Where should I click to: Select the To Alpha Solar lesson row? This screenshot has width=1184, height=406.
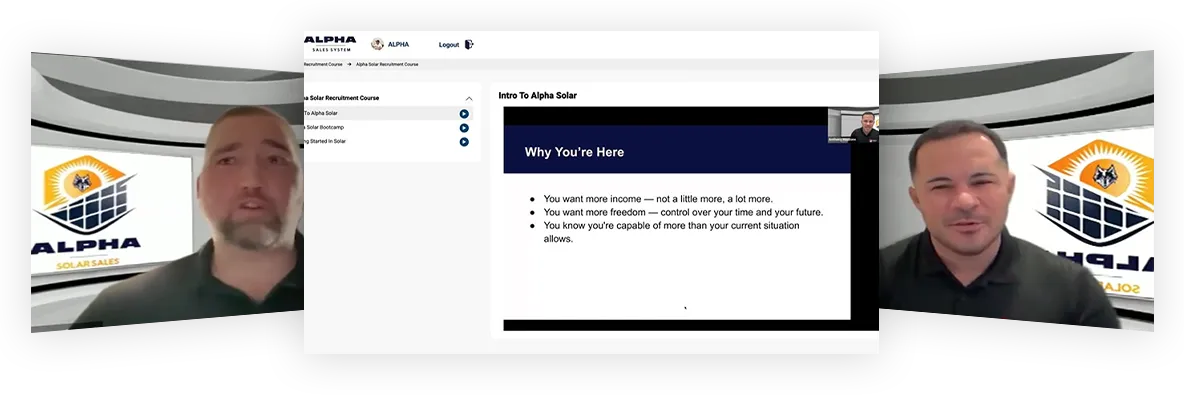pos(389,113)
